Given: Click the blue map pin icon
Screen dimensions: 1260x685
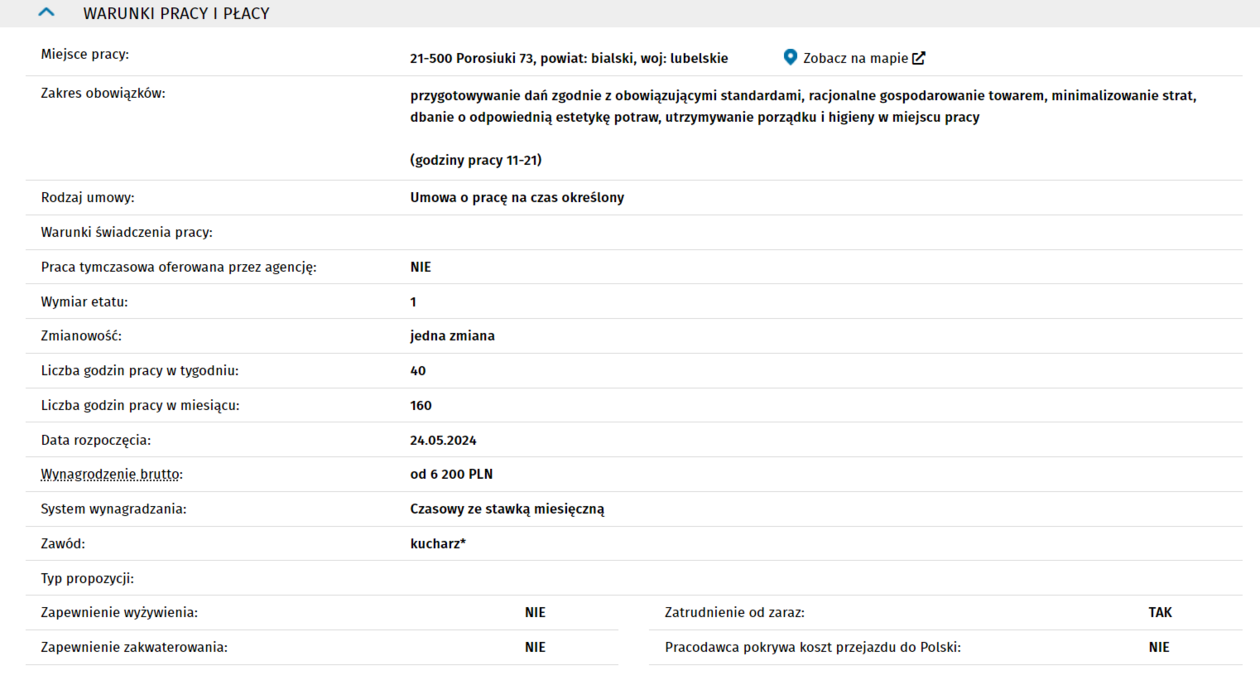Looking at the screenshot, I should coord(790,58).
